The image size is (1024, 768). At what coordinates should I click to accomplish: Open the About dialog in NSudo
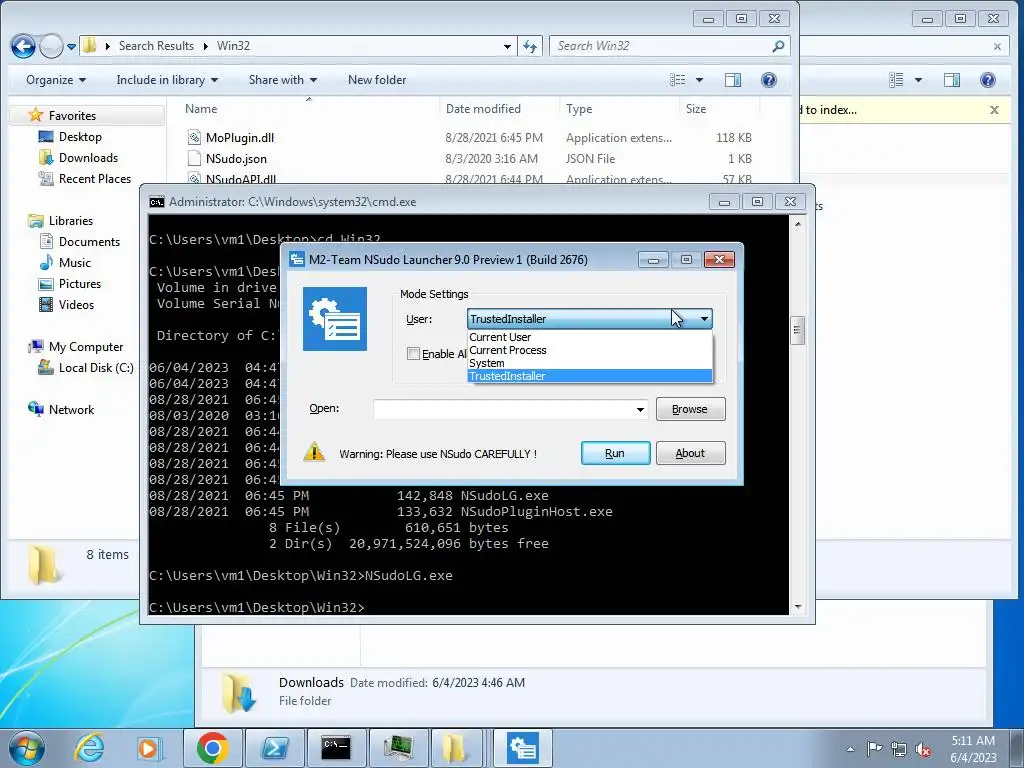click(x=690, y=453)
